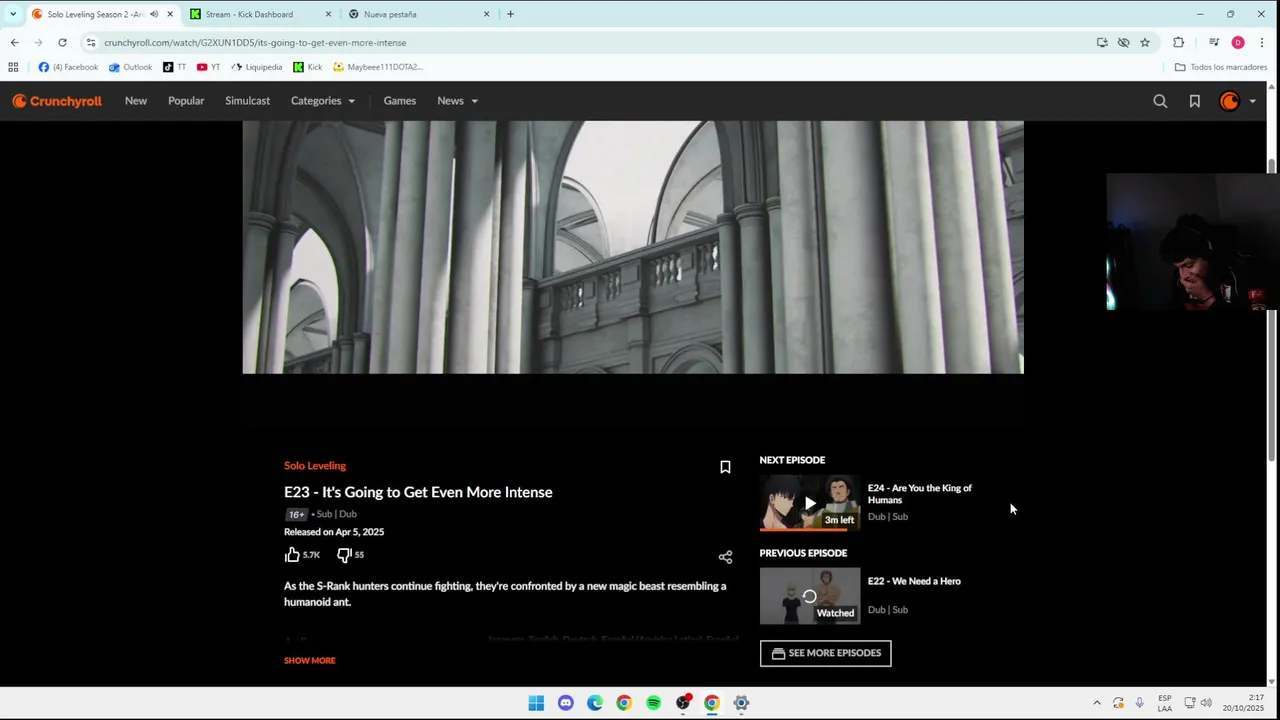Open the Crunchyroll account avatar menu
Image resolution: width=1280 pixels, height=720 pixels.
point(1237,101)
